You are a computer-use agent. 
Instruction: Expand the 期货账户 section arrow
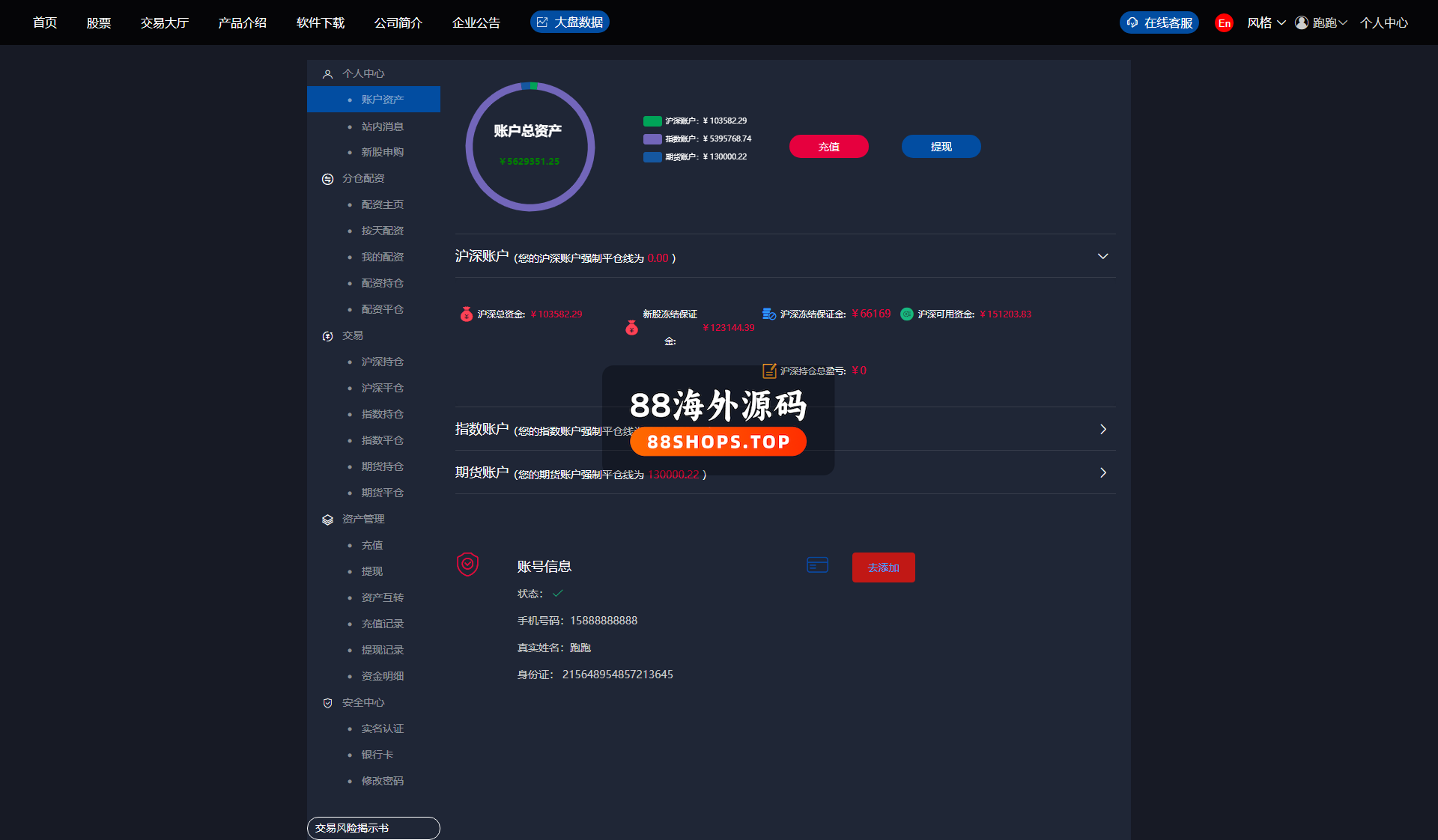click(1102, 473)
